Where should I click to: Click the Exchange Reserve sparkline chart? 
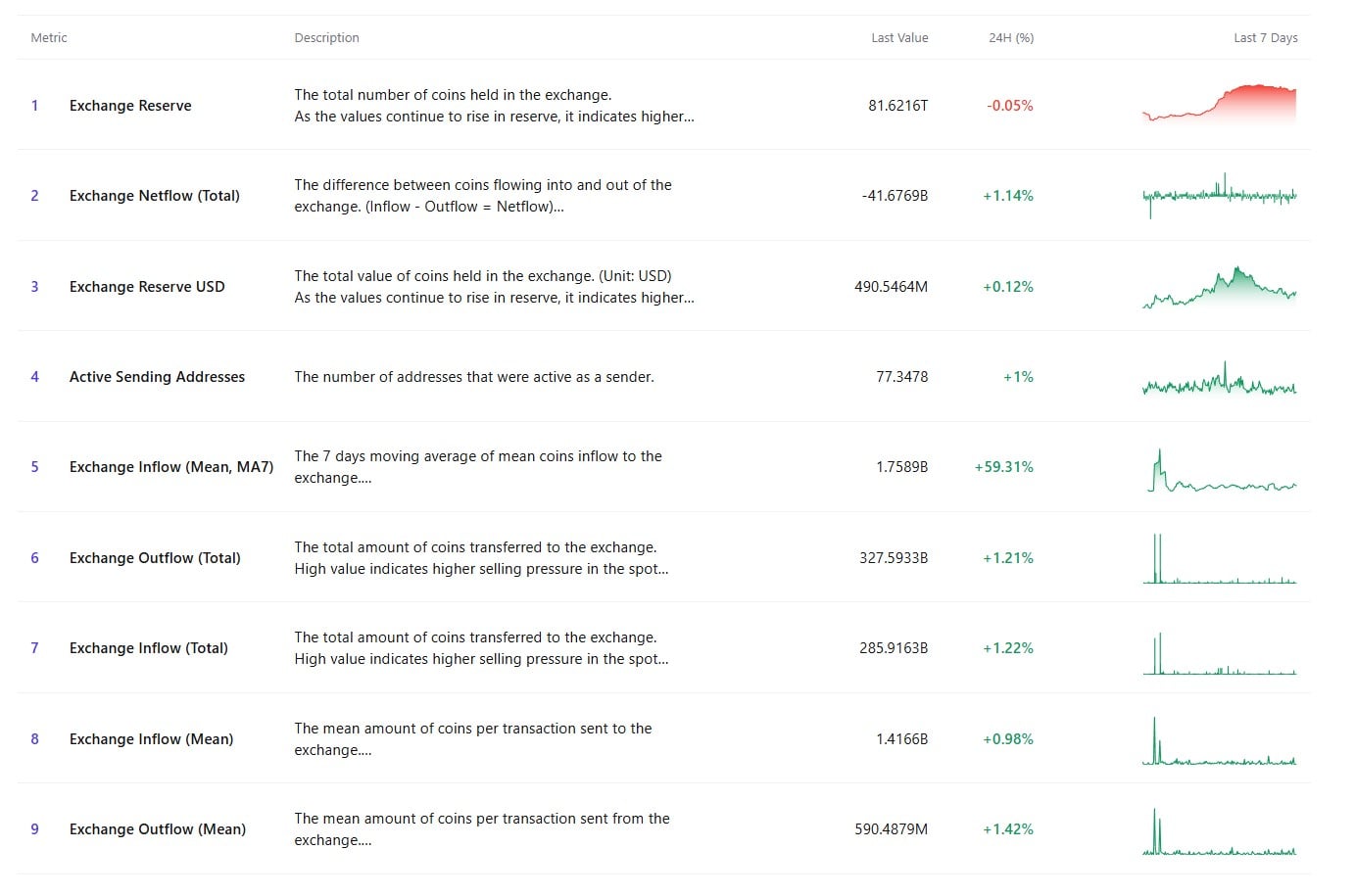(1219, 105)
